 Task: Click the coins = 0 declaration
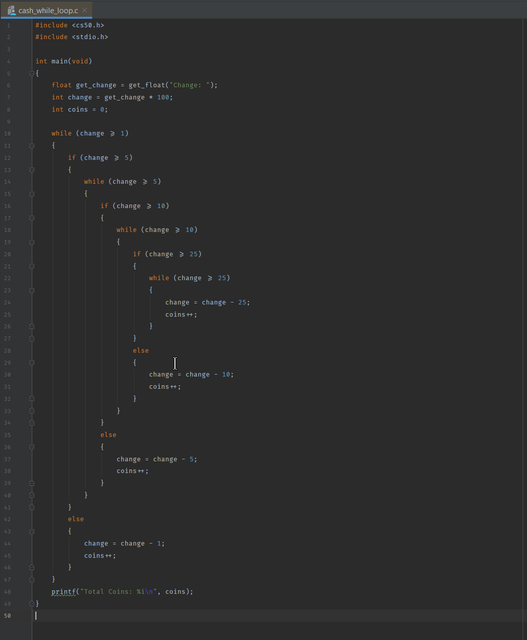pyautogui.click(x=80, y=109)
